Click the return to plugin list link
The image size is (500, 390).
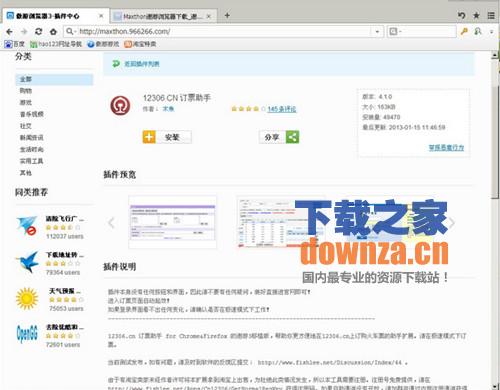pyautogui.click(x=142, y=64)
